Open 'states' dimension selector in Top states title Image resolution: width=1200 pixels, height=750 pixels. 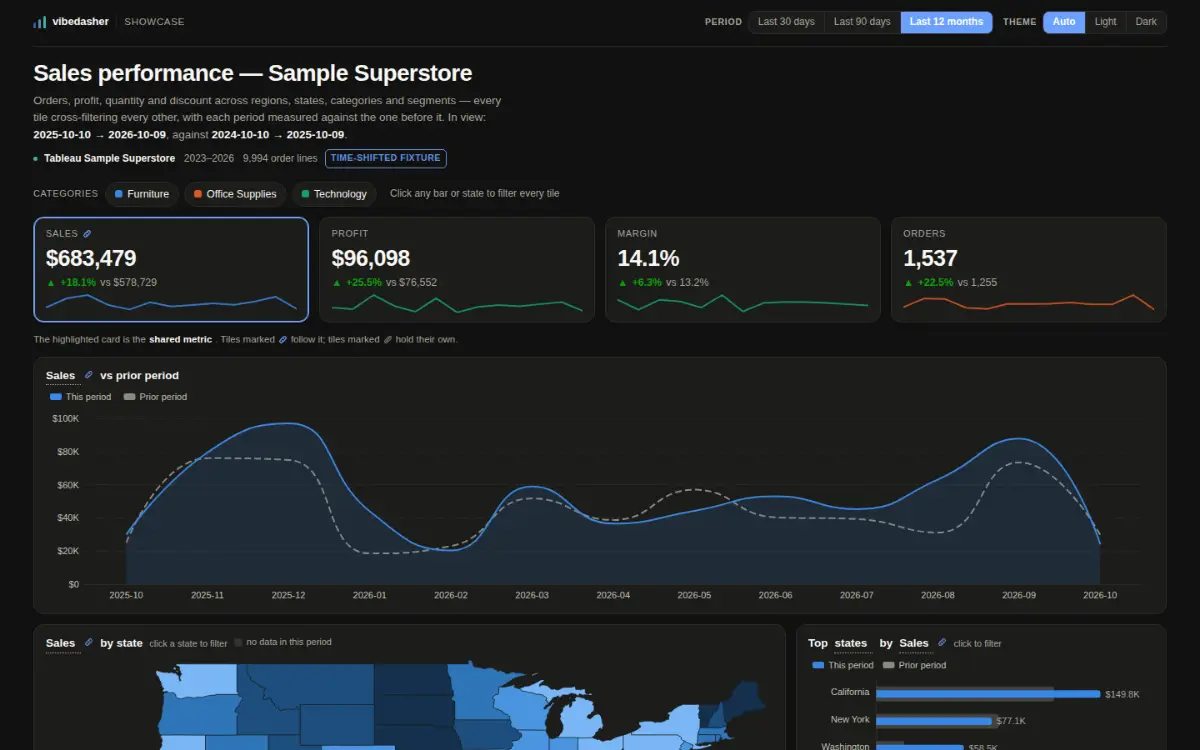coord(851,643)
